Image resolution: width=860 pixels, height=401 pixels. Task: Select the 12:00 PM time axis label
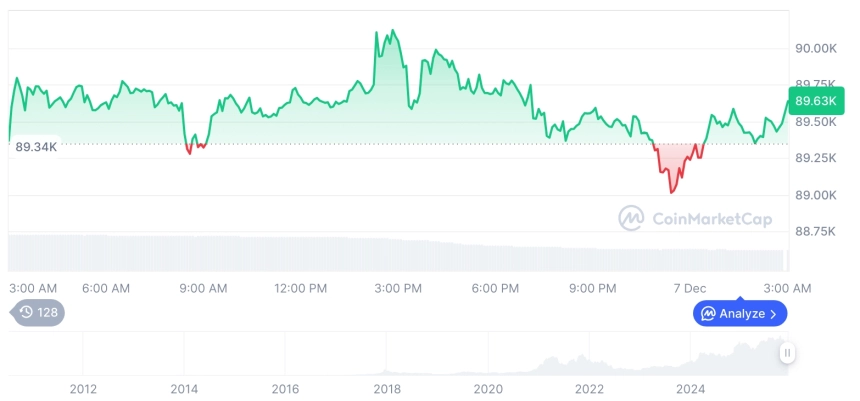[300, 288]
